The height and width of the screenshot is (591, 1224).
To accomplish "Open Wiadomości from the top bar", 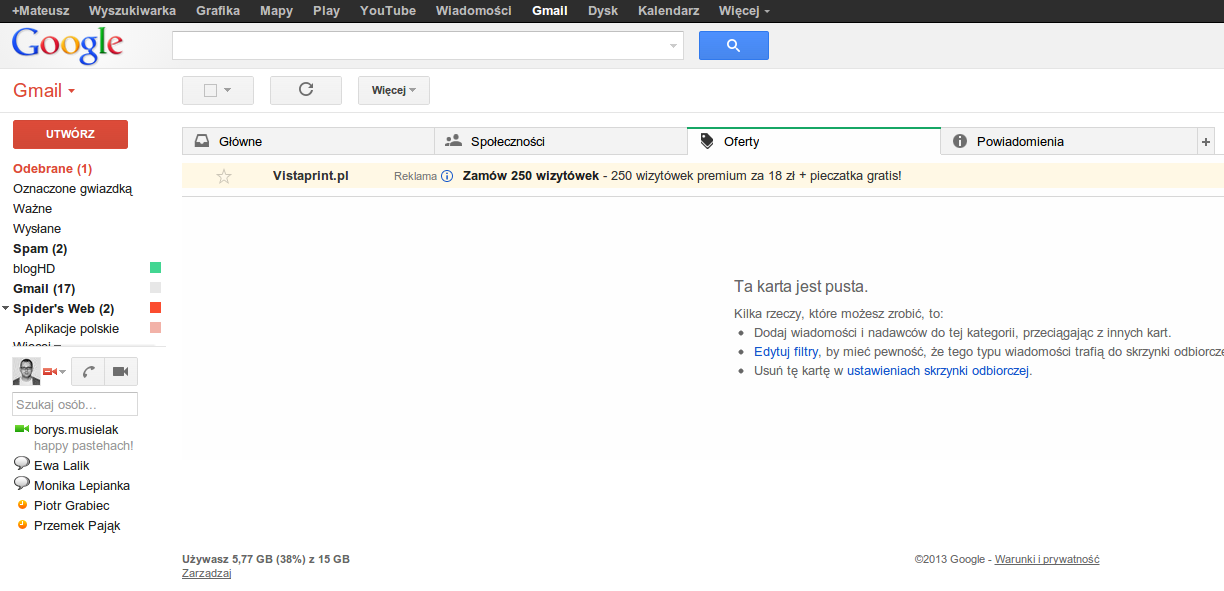I will (x=474, y=11).
